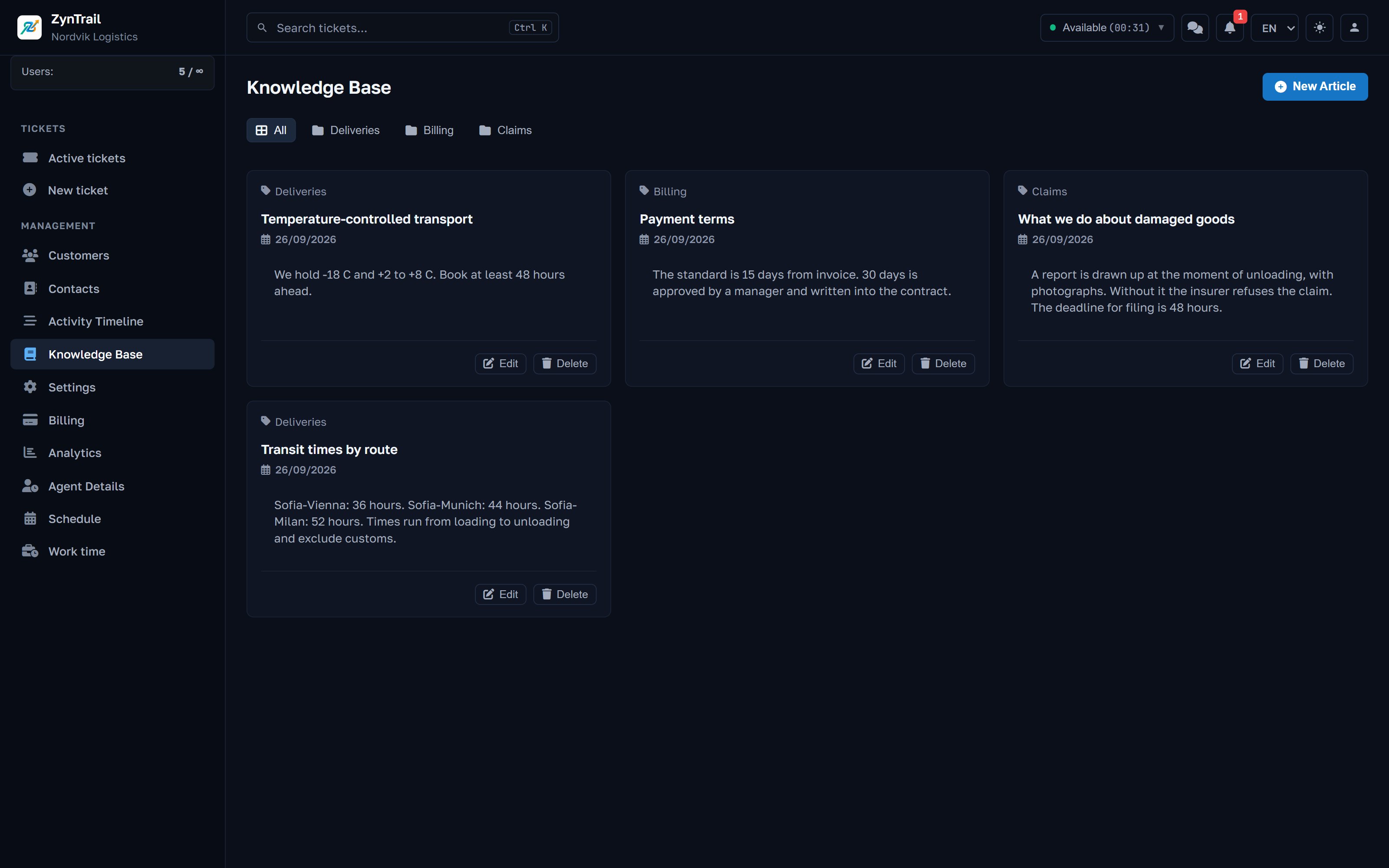1389x868 pixels.
Task: Expand the Available status dropdown
Action: coord(1106,27)
